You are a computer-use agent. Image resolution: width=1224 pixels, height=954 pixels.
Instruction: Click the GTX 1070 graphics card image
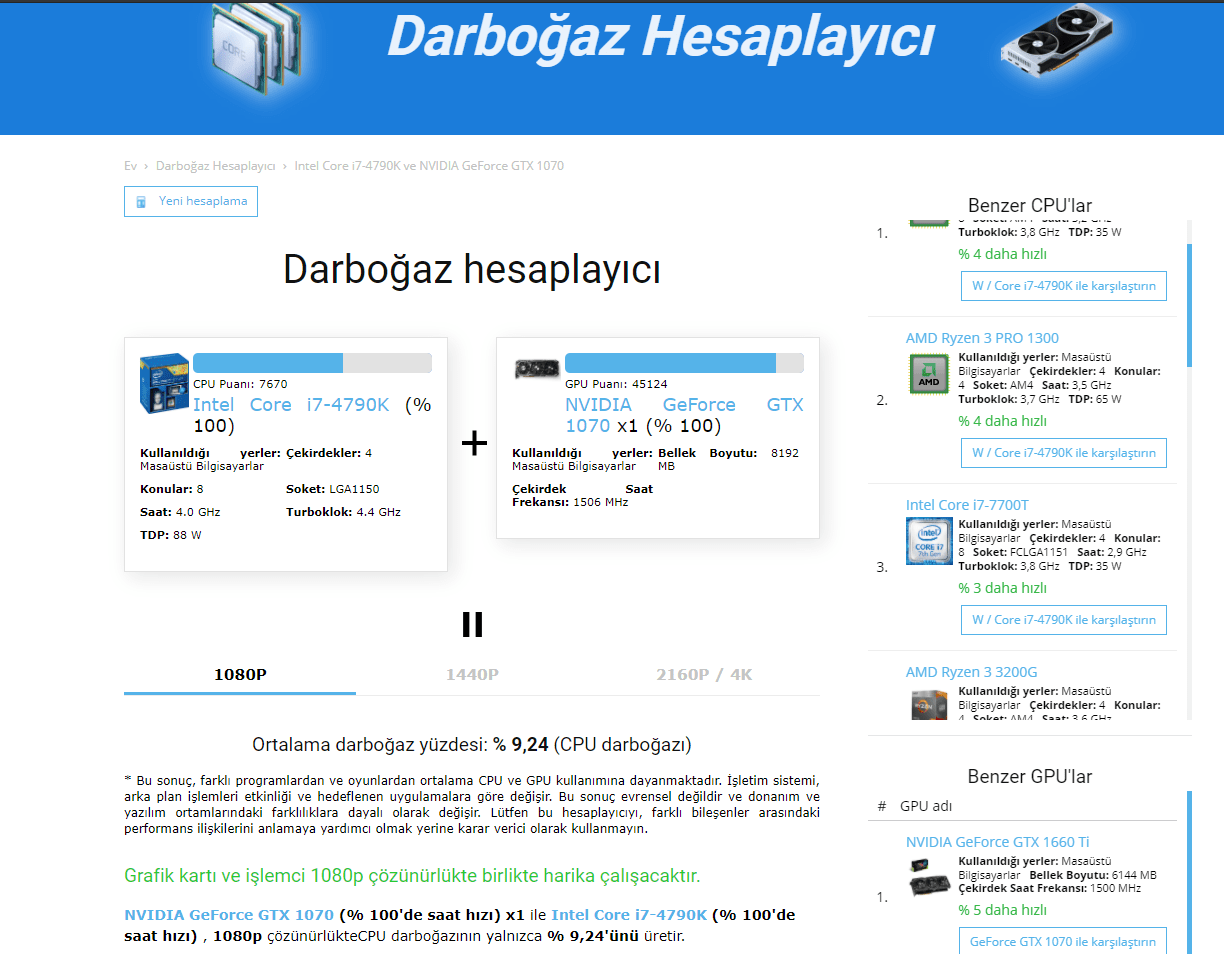(536, 369)
